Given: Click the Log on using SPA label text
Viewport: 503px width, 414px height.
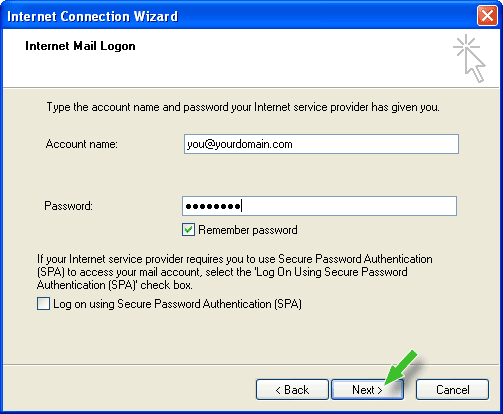Looking at the screenshot, I should (177, 304).
